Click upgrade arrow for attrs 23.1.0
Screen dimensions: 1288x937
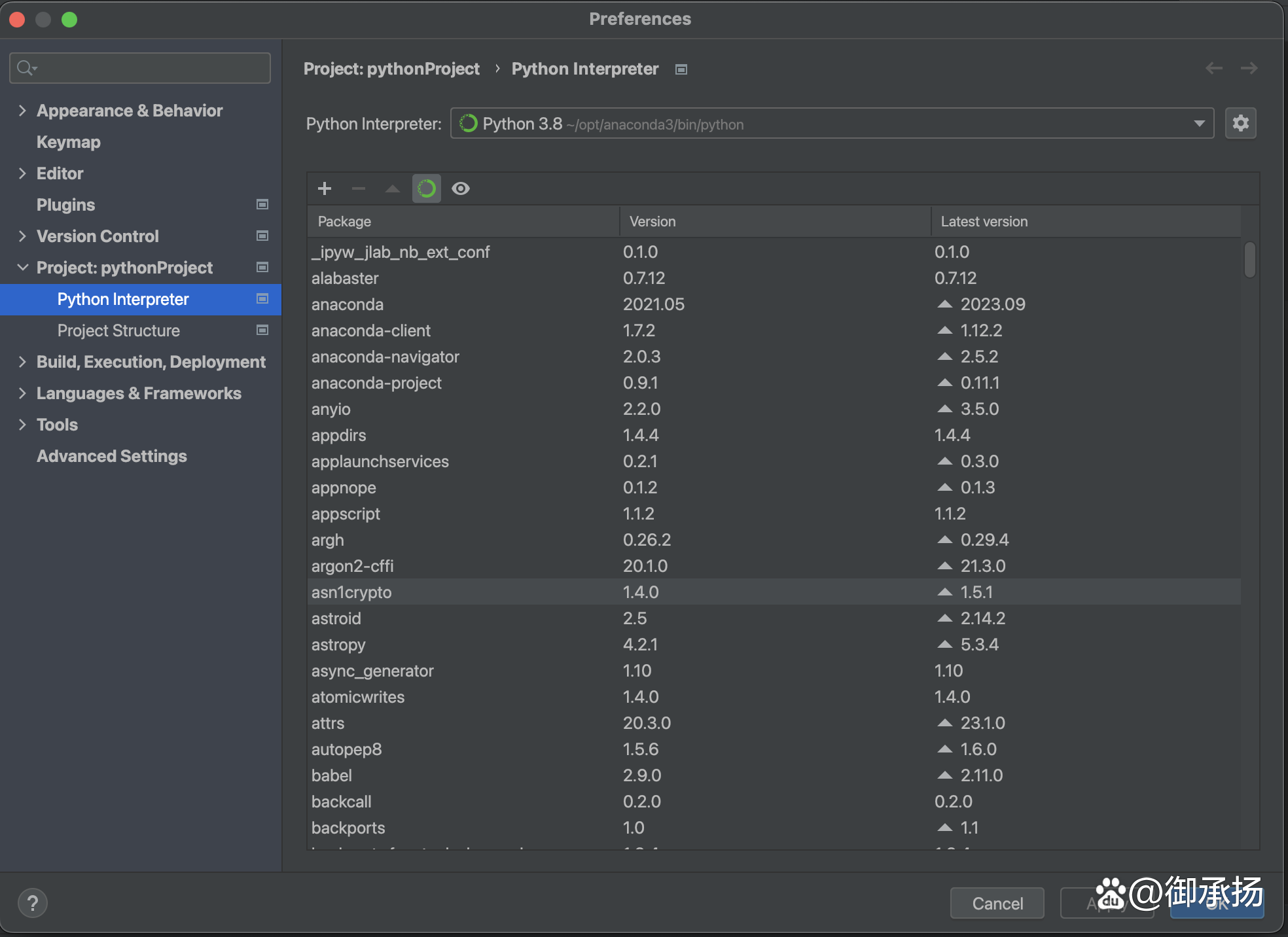click(x=944, y=723)
